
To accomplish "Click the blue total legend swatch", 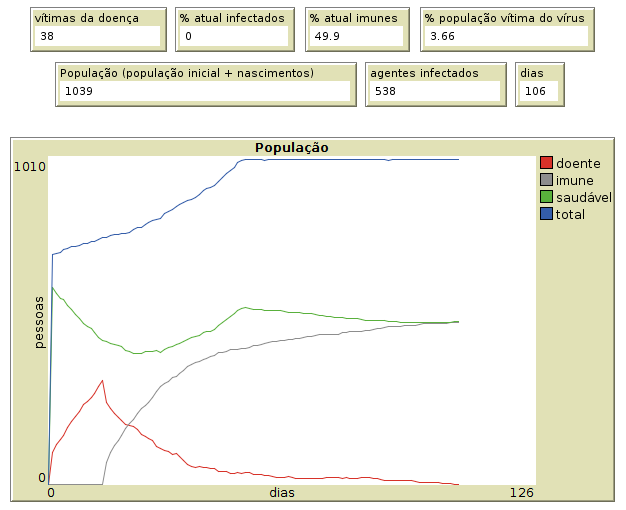I will coord(546,215).
